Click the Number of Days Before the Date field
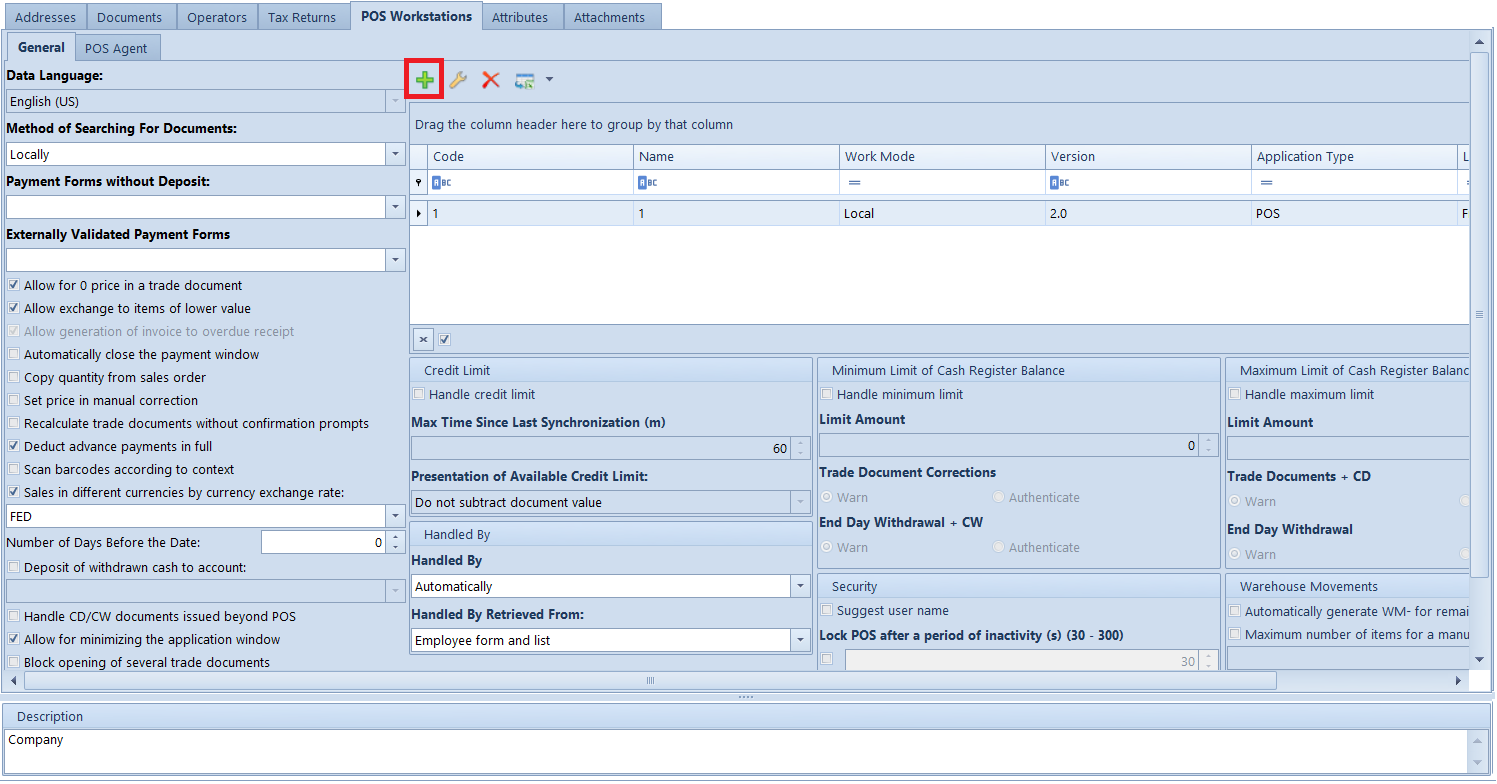 coord(324,543)
